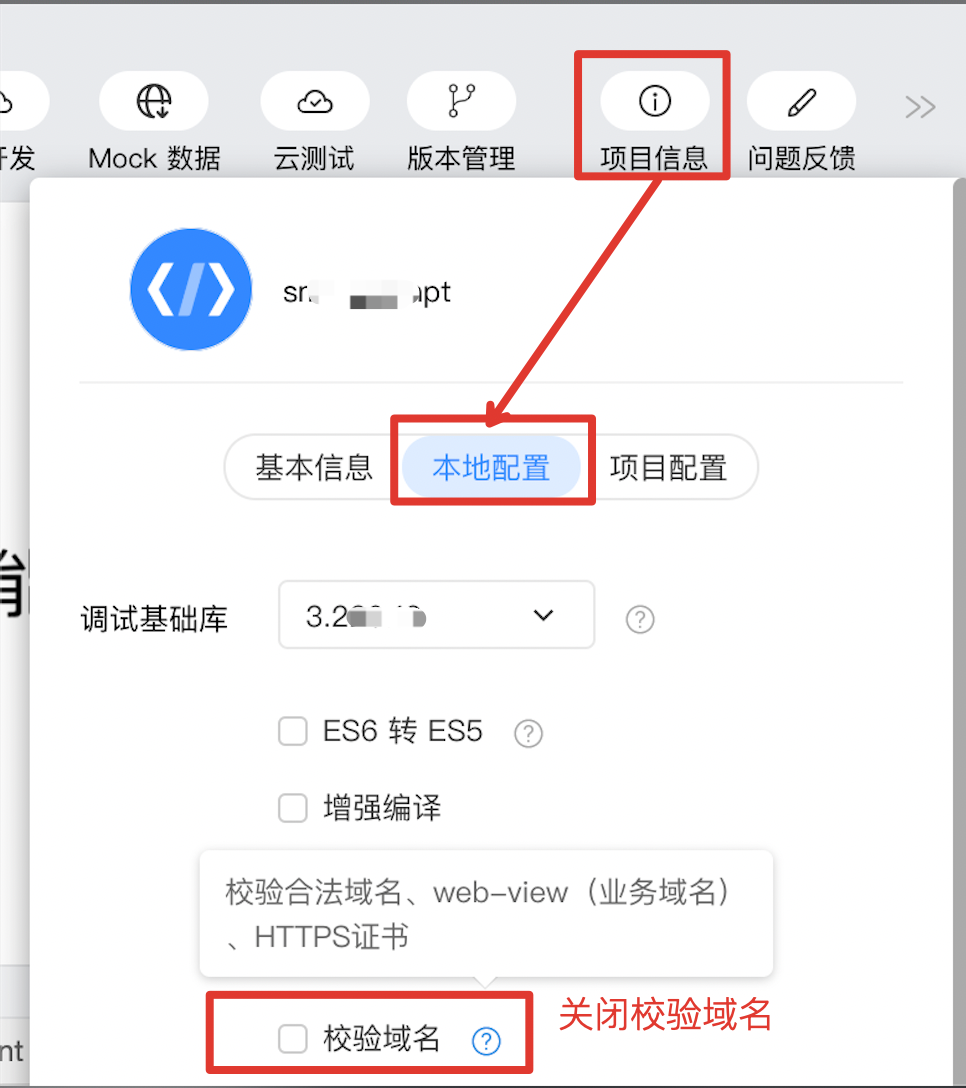This screenshot has width=966, height=1088.
Task: Click the 项目信息 info icon
Action: pyautogui.click(x=654, y=101)
